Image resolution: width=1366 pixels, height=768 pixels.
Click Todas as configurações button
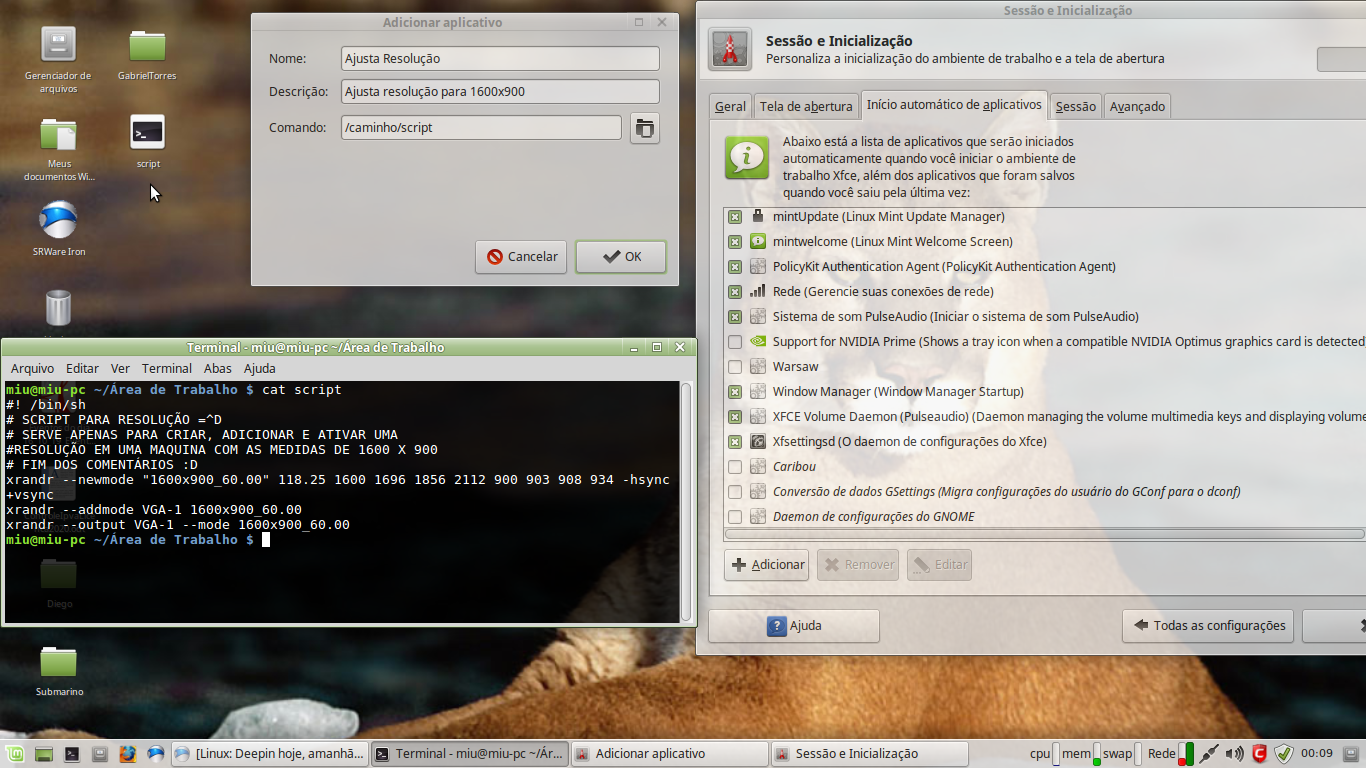(1208, 626)
